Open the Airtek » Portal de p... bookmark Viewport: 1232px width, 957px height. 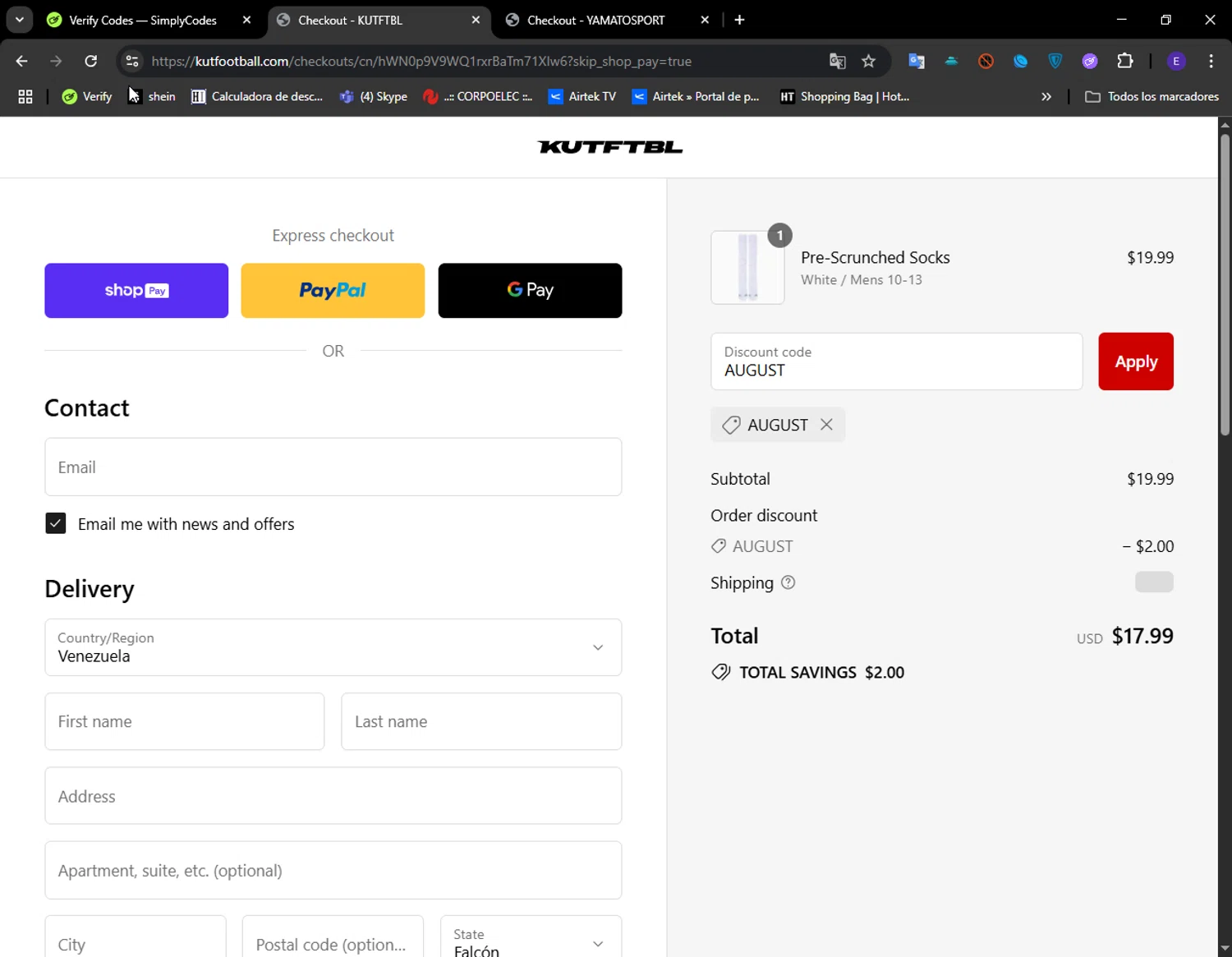pos(696,96)
